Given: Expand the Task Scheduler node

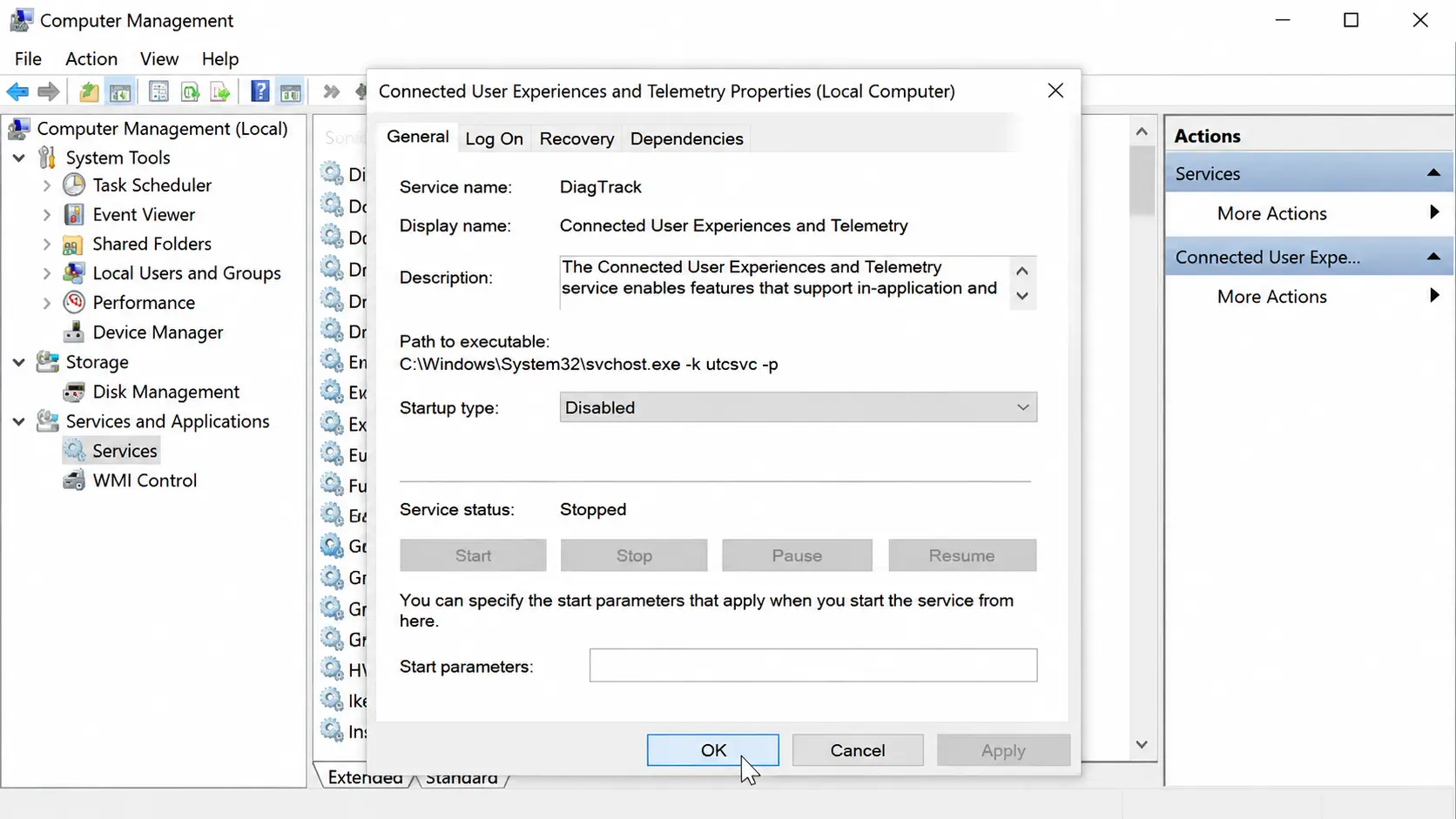Looking at the screenshot, I should click(47, 185).
